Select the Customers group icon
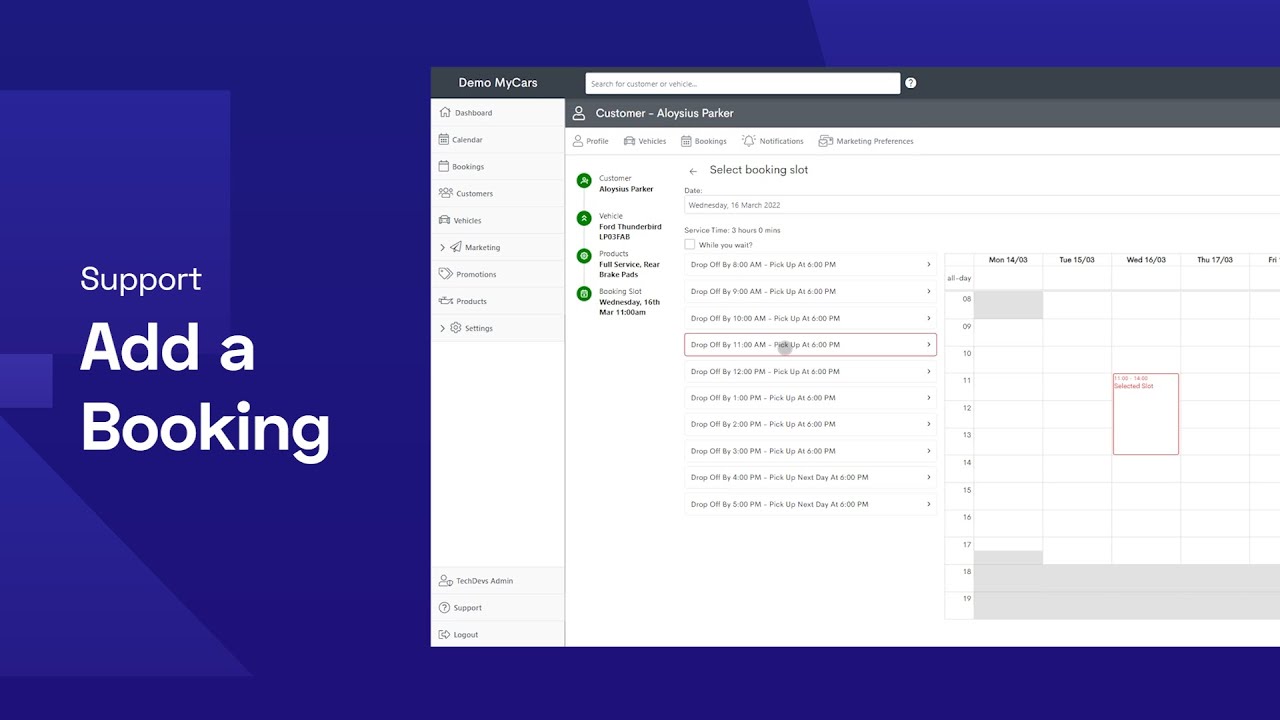The height and width of the screenshot is (720, 1280). tap(446, 193)
